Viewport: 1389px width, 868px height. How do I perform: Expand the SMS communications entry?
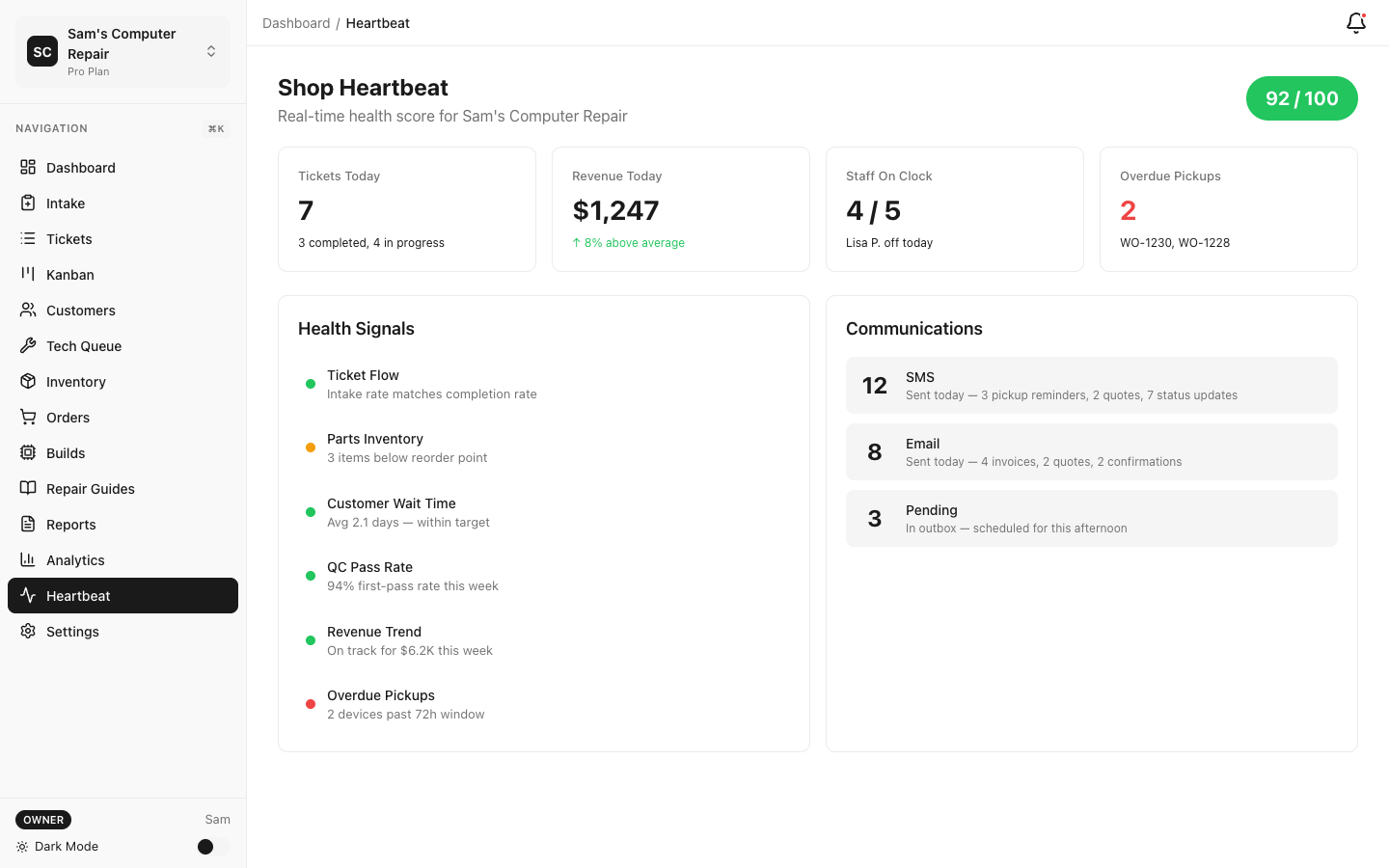tap(1091, 385)
